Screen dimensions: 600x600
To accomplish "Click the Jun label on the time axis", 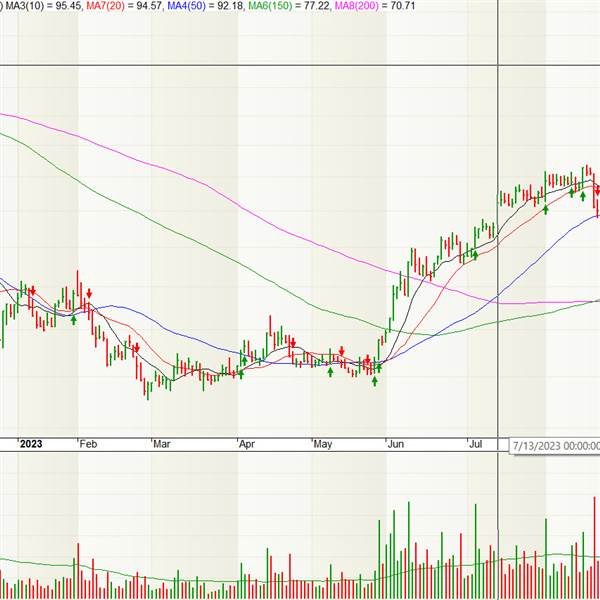I will click(396, 444).
